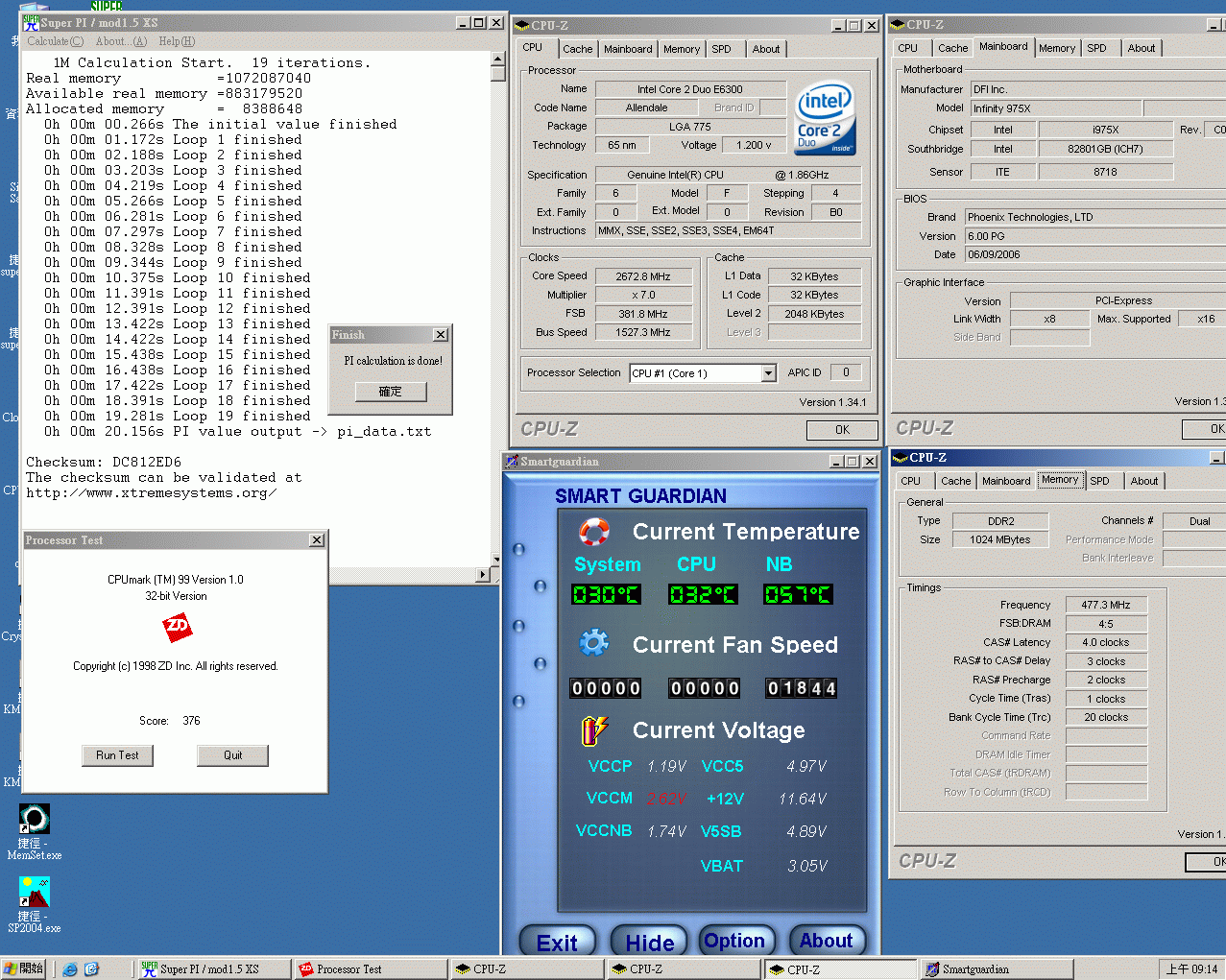This screenshot has width=1226, height=980.
Task: Click the second quick launch browser icon
Action: [91, 969]
